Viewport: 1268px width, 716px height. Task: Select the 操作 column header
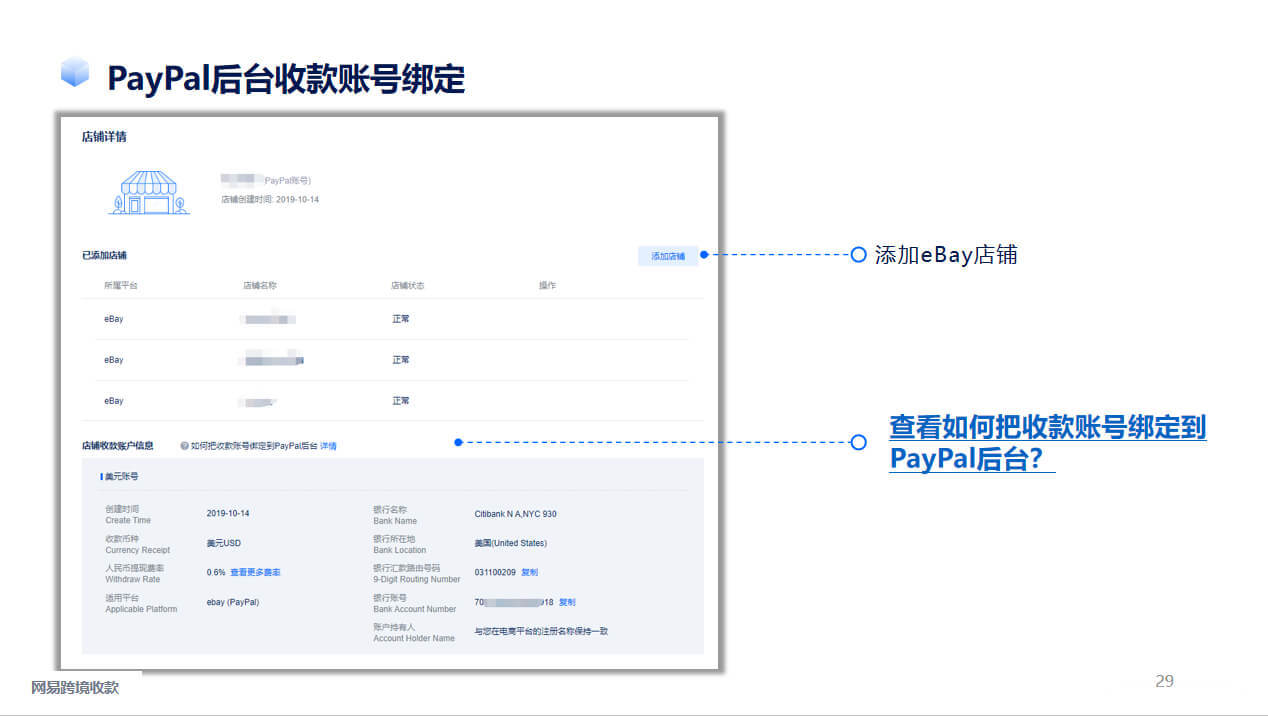(547, 286)
